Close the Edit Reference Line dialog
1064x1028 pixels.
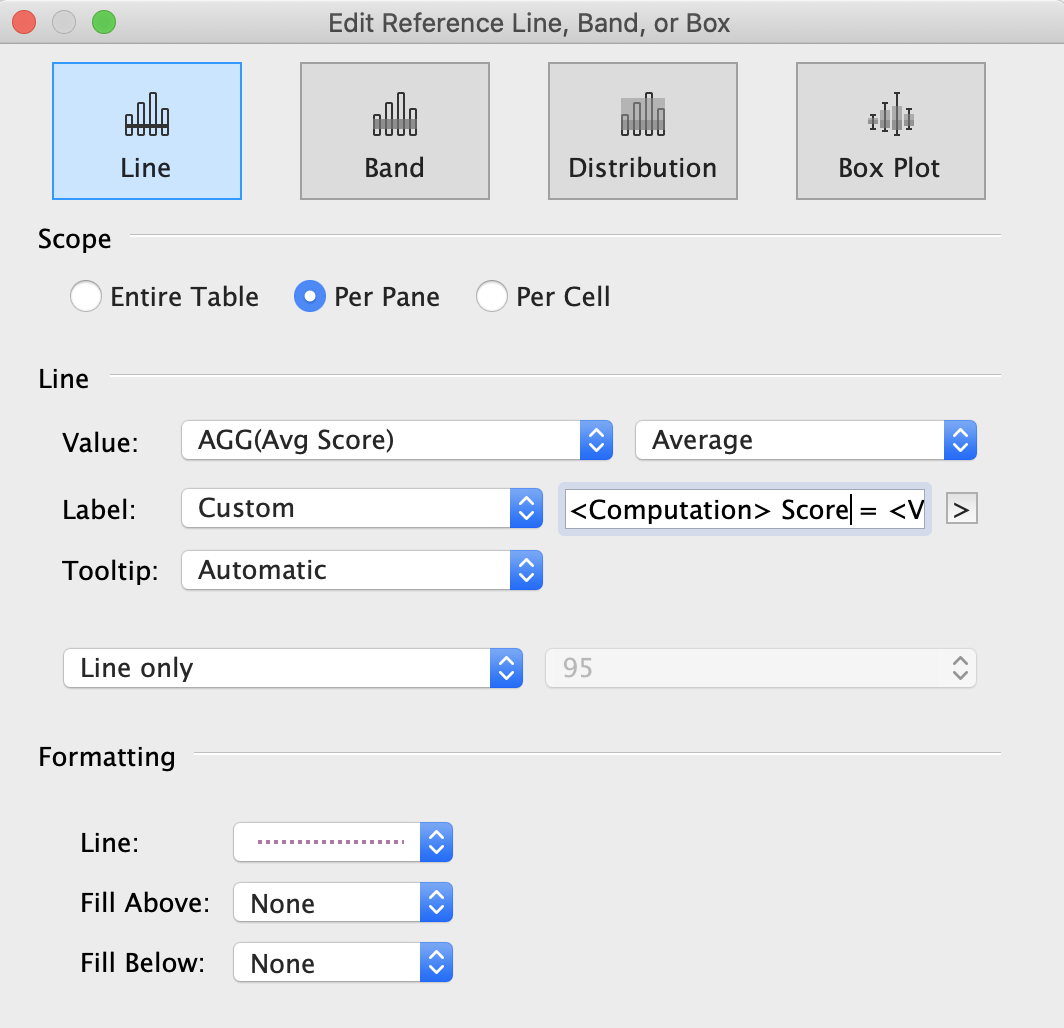pos(24,22)
